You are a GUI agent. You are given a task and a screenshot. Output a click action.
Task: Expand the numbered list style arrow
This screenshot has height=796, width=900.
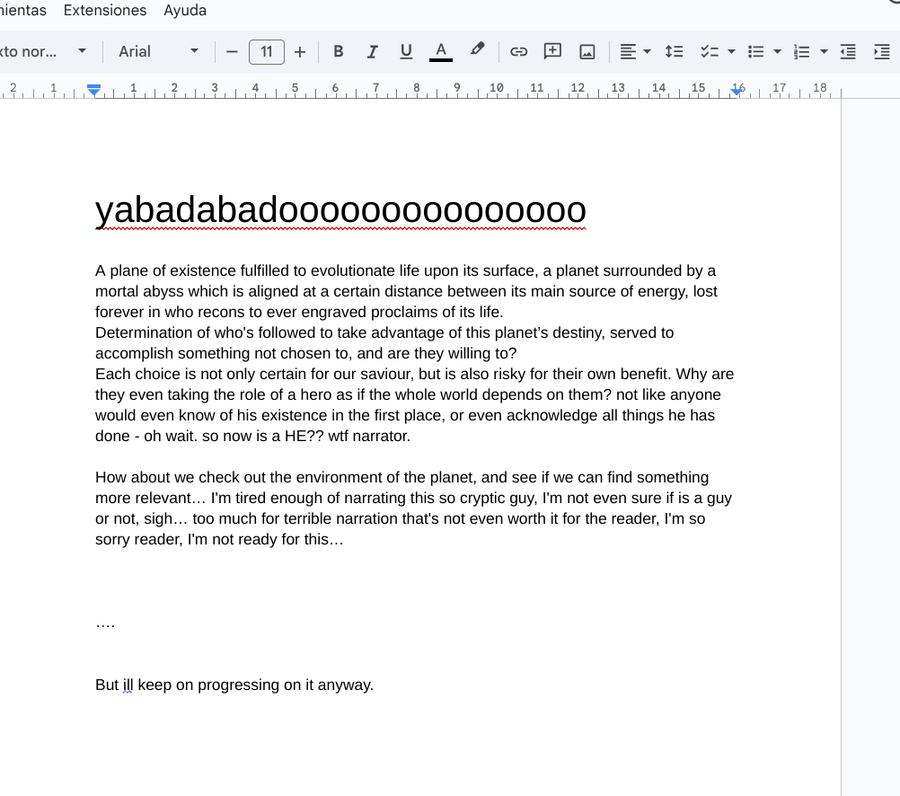[x=824, y=52]
